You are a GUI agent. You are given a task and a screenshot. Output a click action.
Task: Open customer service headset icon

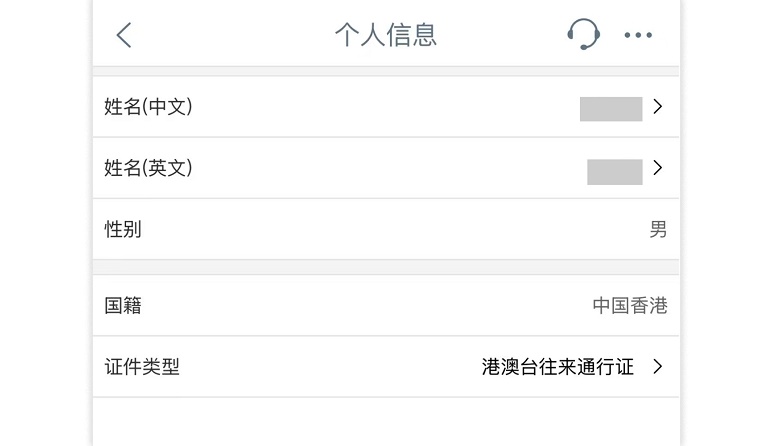(x=583, y=35)
